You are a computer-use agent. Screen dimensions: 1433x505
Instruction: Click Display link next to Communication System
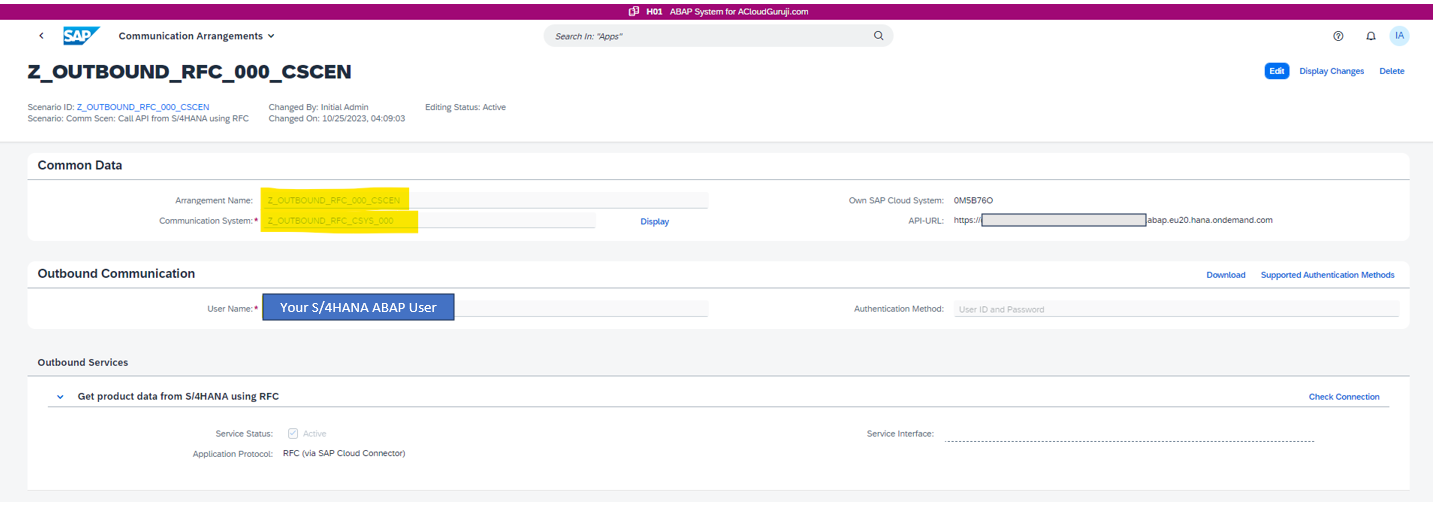click(654, 221)
